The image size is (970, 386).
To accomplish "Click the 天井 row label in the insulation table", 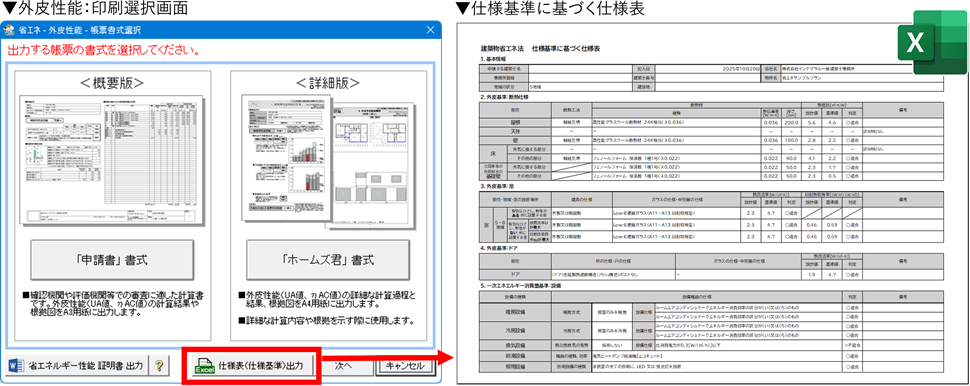I will pos(515,132).
